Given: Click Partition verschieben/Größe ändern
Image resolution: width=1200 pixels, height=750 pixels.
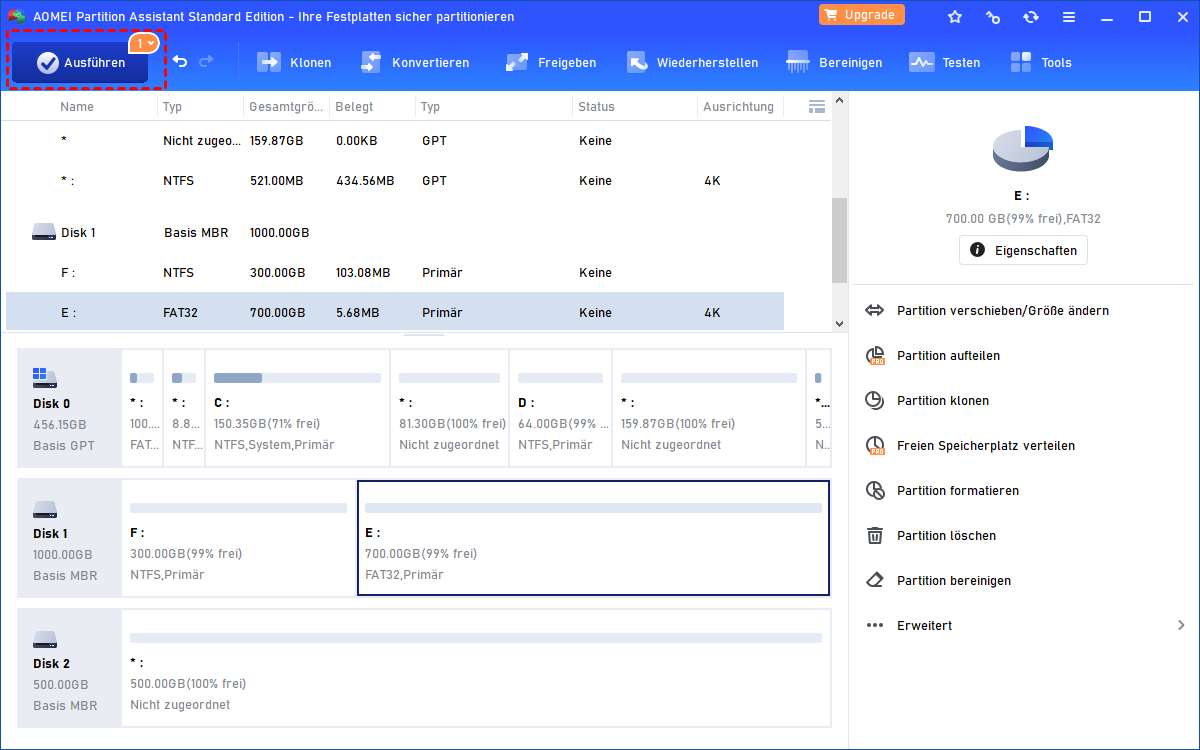Looking at the screenshot, I should 1003,311.
